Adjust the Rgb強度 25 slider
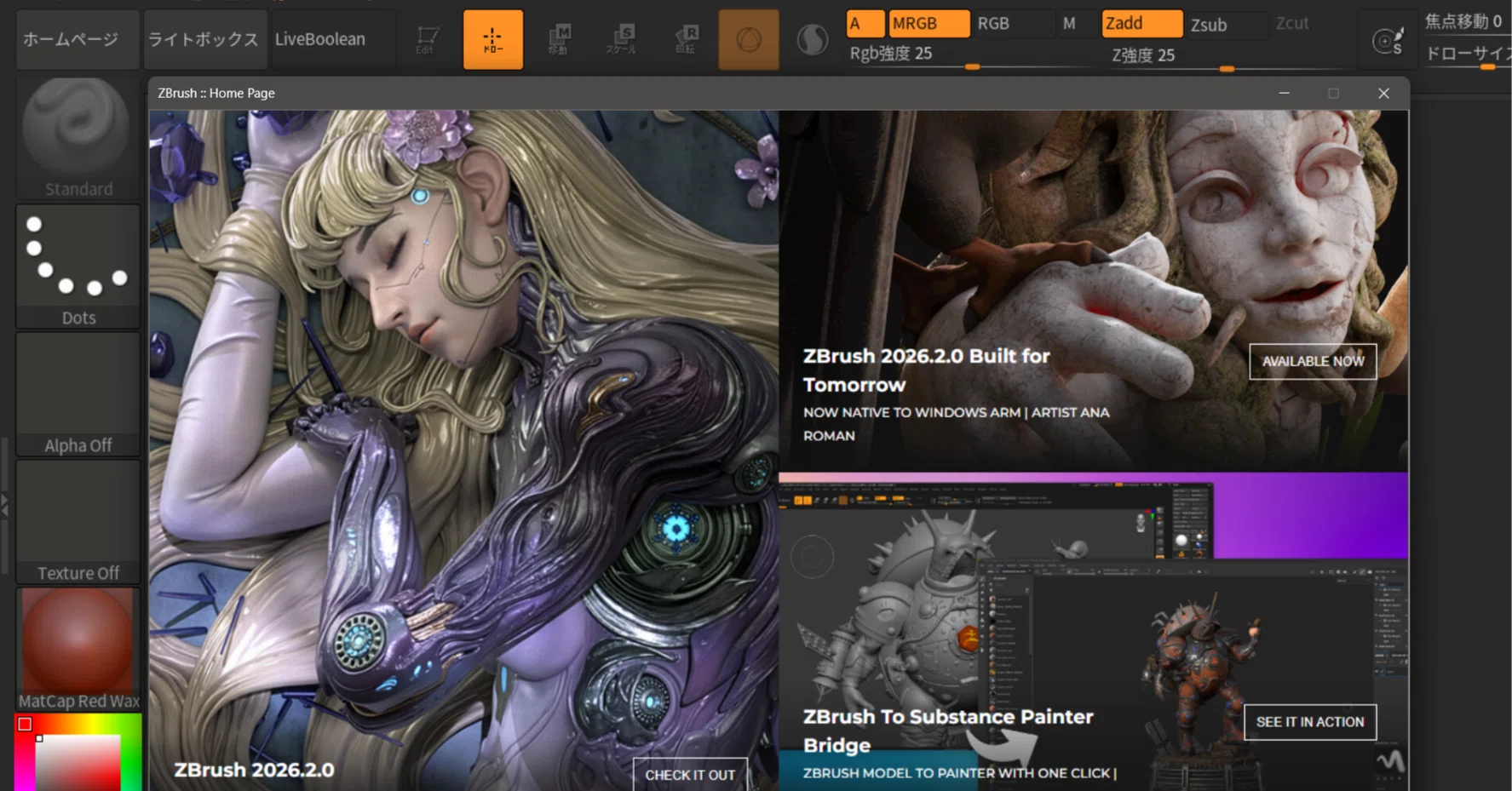This screenshot has width=1512, height=791. (x=970, y=54)
